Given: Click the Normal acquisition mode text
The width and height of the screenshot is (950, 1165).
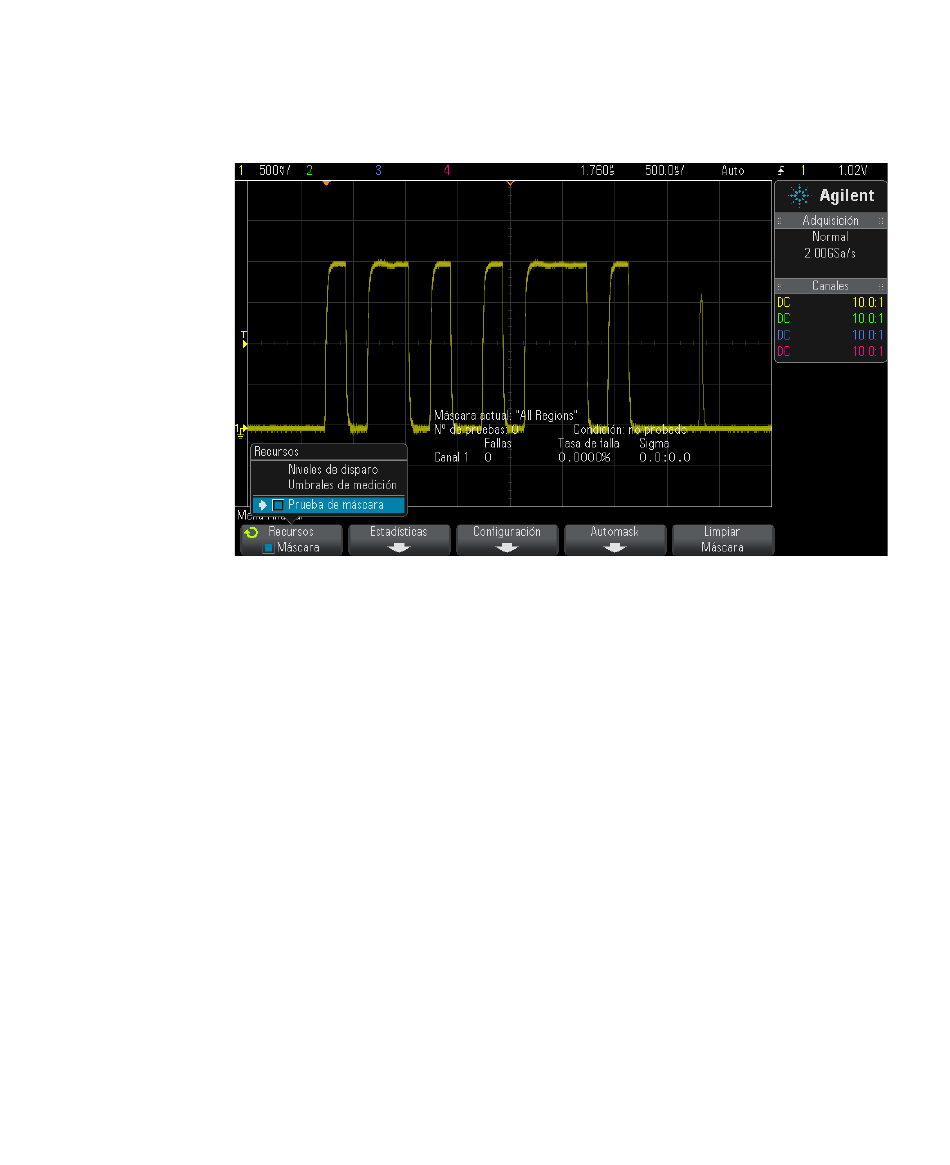Looking at the screenshot, I should coord(830,237).
